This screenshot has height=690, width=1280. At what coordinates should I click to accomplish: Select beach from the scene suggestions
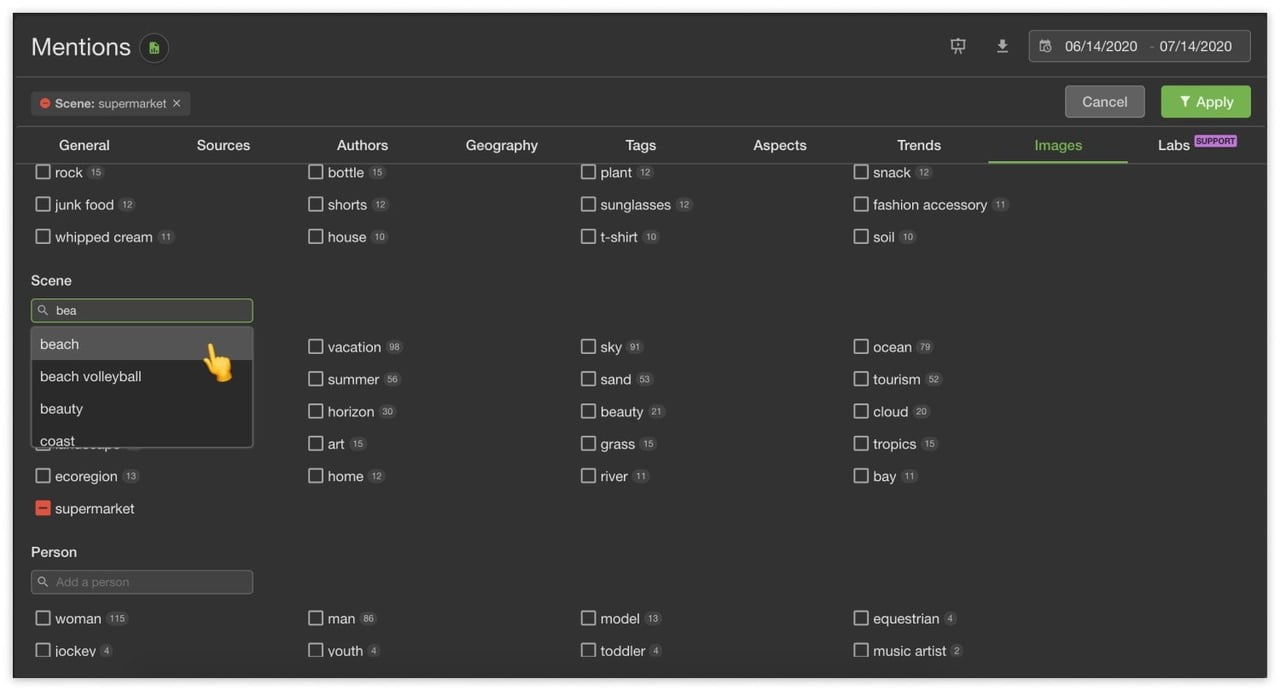[60, 344]
